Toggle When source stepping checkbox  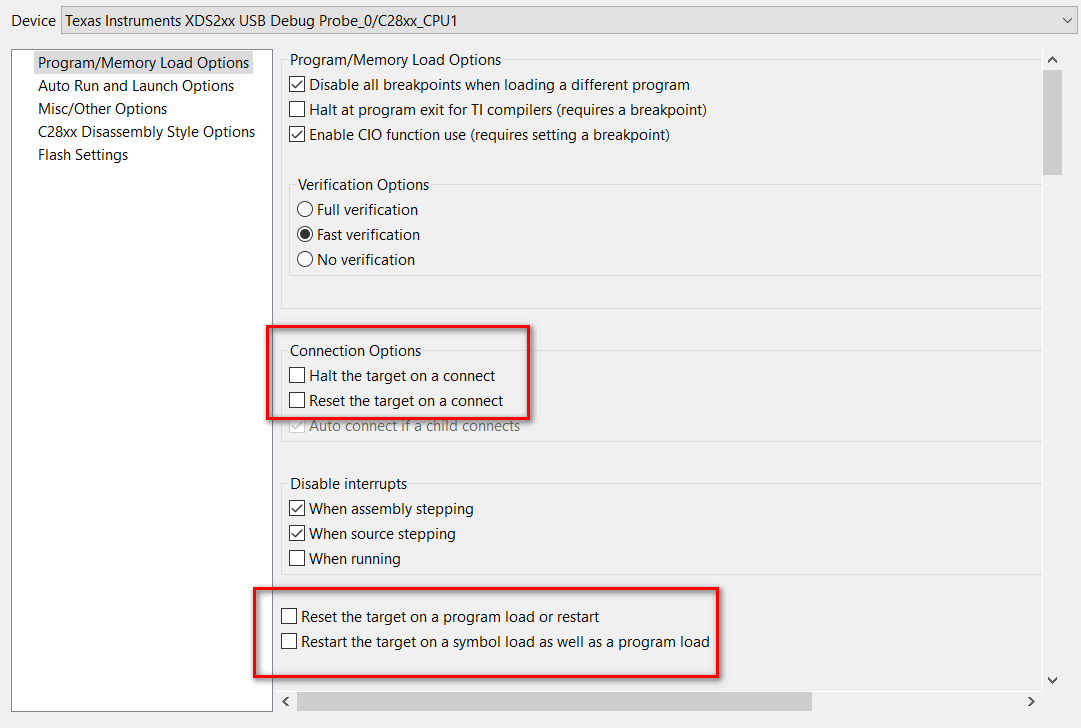point(297,534)
